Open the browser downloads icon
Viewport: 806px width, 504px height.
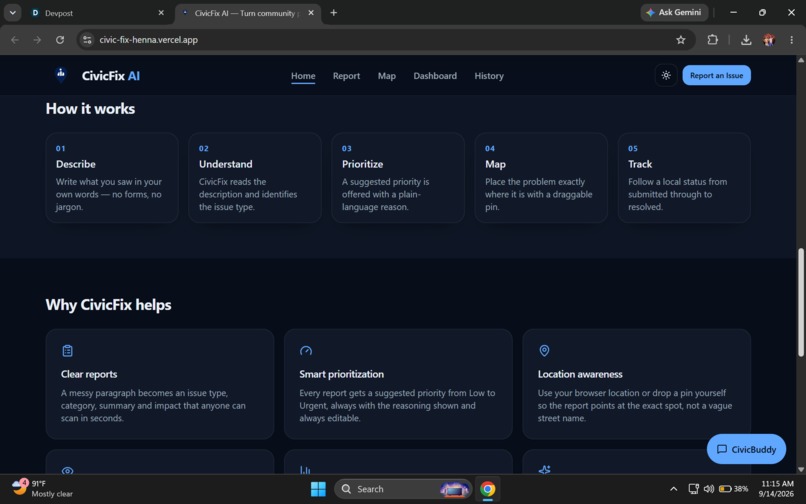[746, 40]
